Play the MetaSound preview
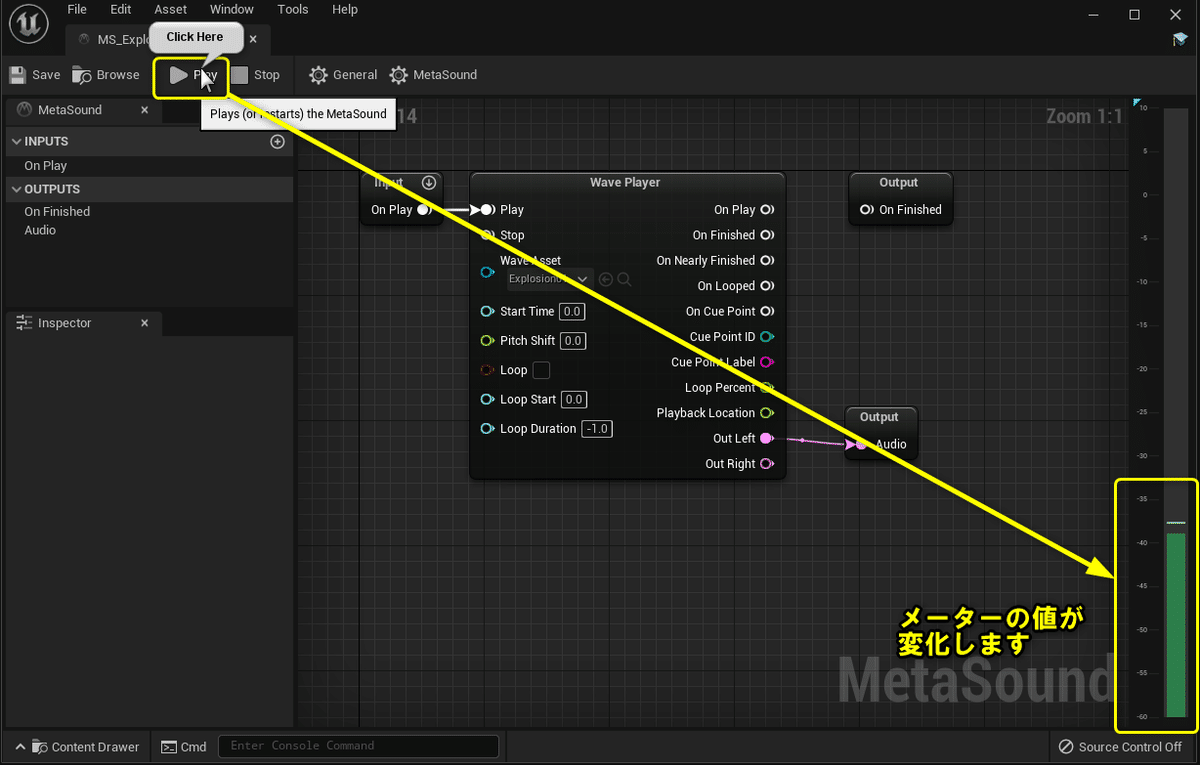This screenshot has height=765, width=1200. [x=192, y=75]
